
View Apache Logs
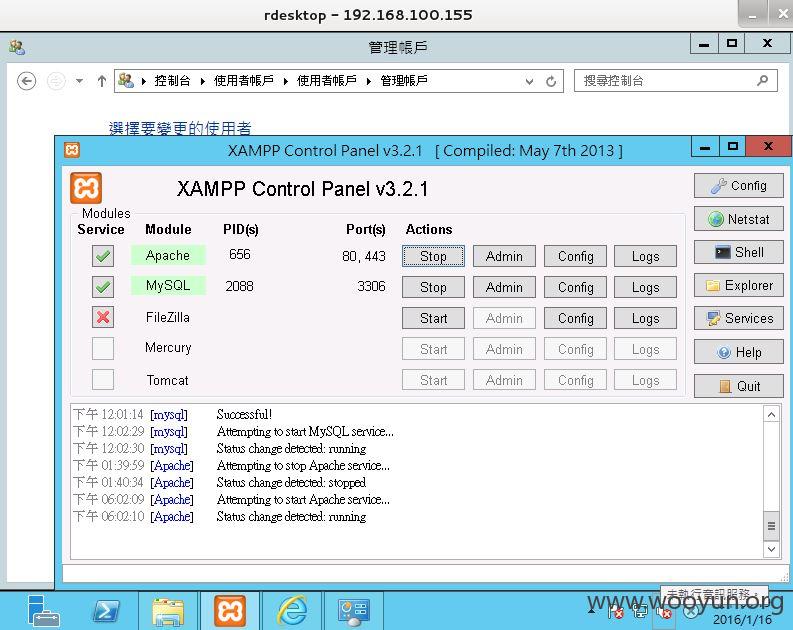click(645, 256)
